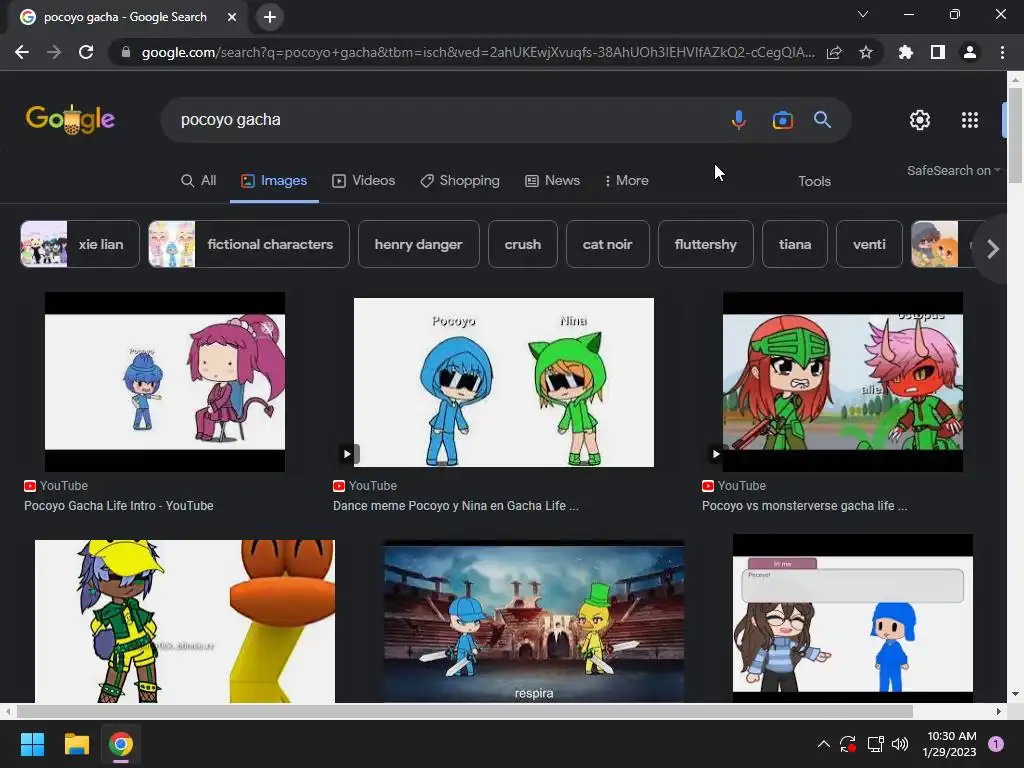Expand the SafeSearch on dropdown
Image resolution: width=1024 pixels, height=768 pixels.
click(953, 170)
